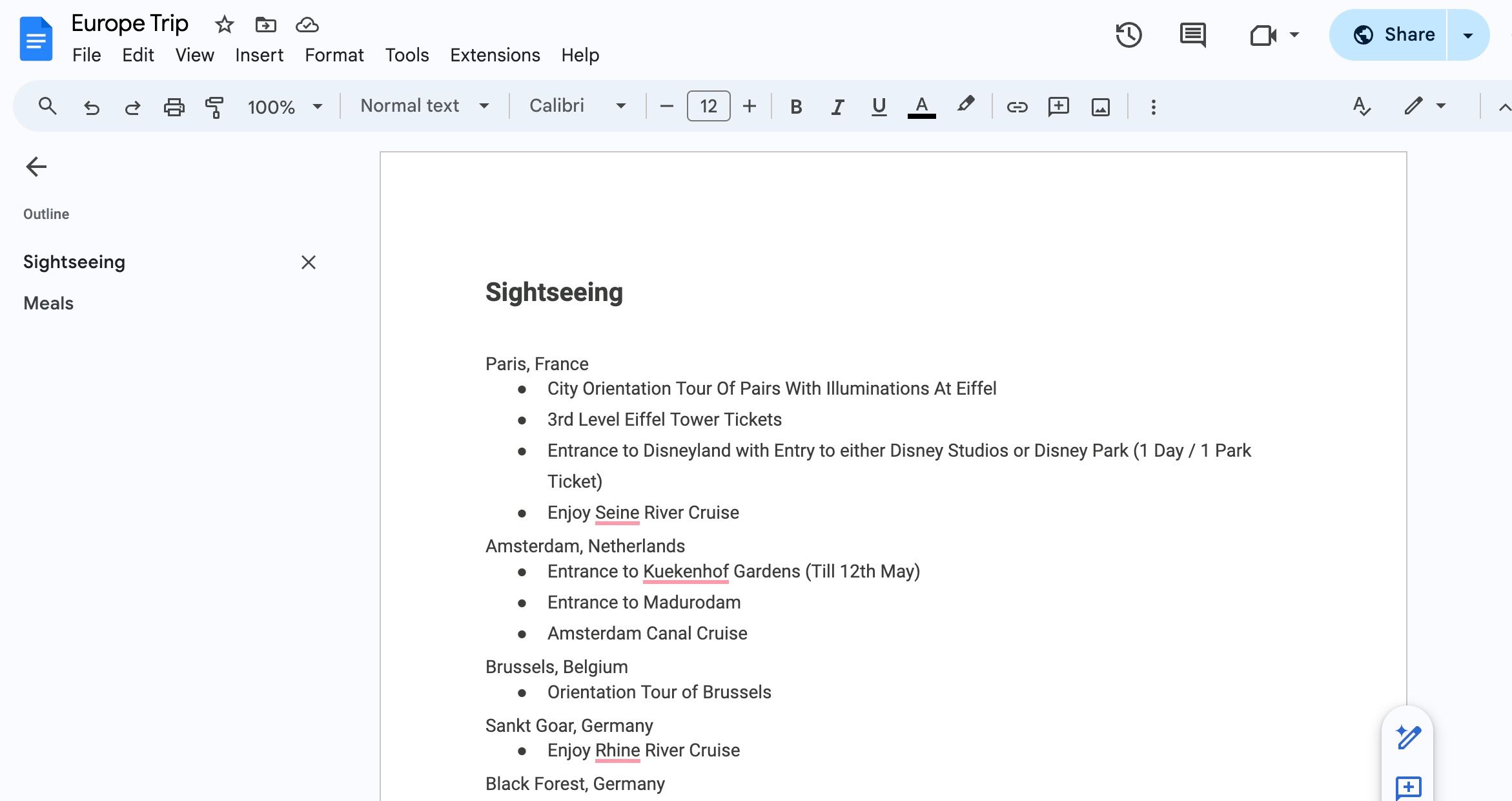Select the Meals outline item
The height and width of the screenshot is (801, 1512).
pos(47,303)
